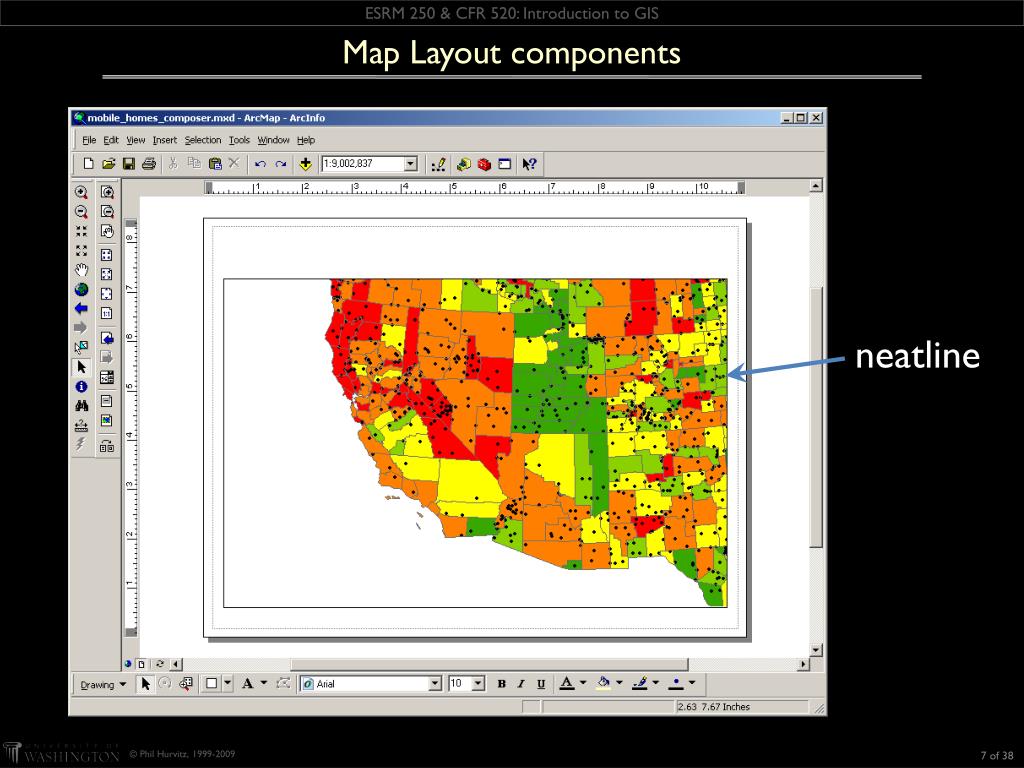Click inside the 1:9,002,837 scale field
The image size is (1024, 768).
tap(362, 163)
